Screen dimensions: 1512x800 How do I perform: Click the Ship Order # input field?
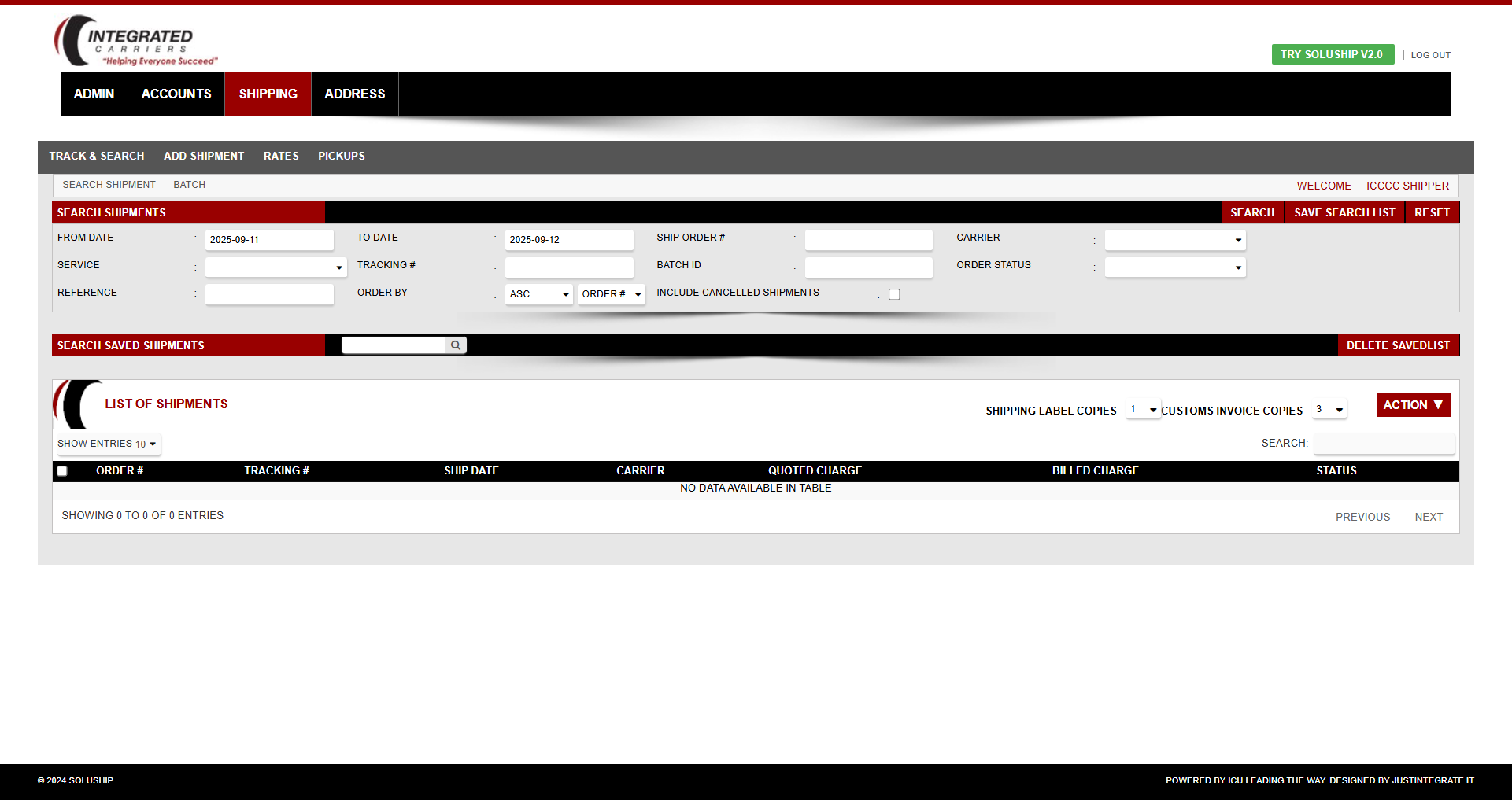[x=868, y=240]
